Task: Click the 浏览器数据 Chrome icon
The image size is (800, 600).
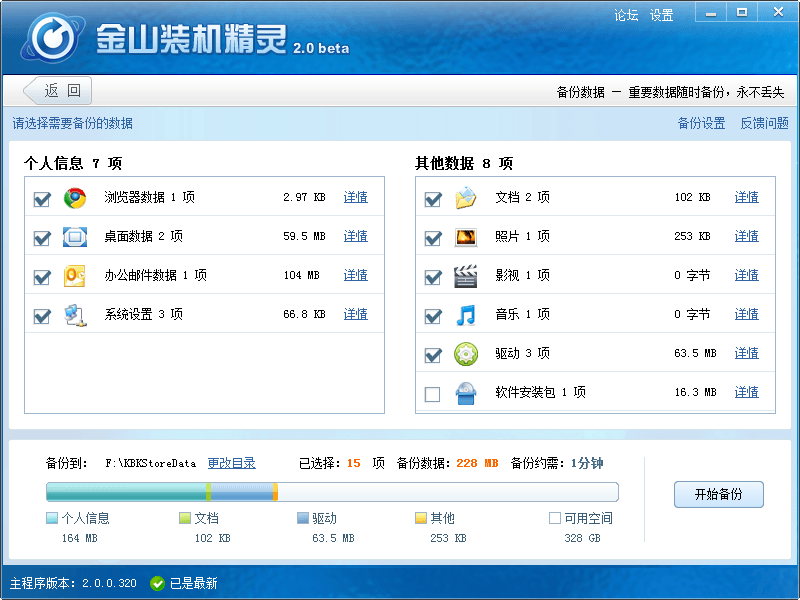Action: 74,198
